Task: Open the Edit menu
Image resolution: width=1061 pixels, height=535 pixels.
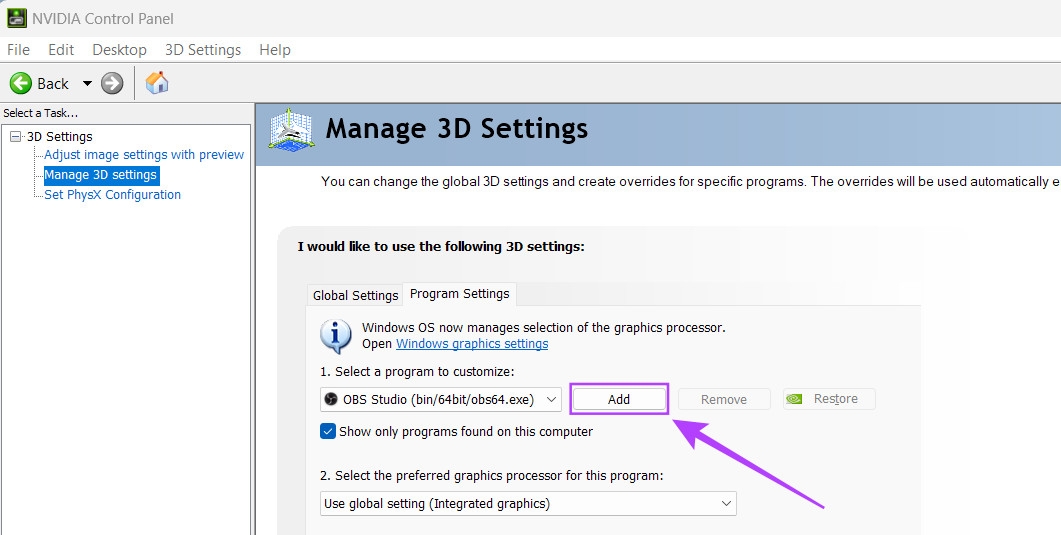Action: click(61, 50)
